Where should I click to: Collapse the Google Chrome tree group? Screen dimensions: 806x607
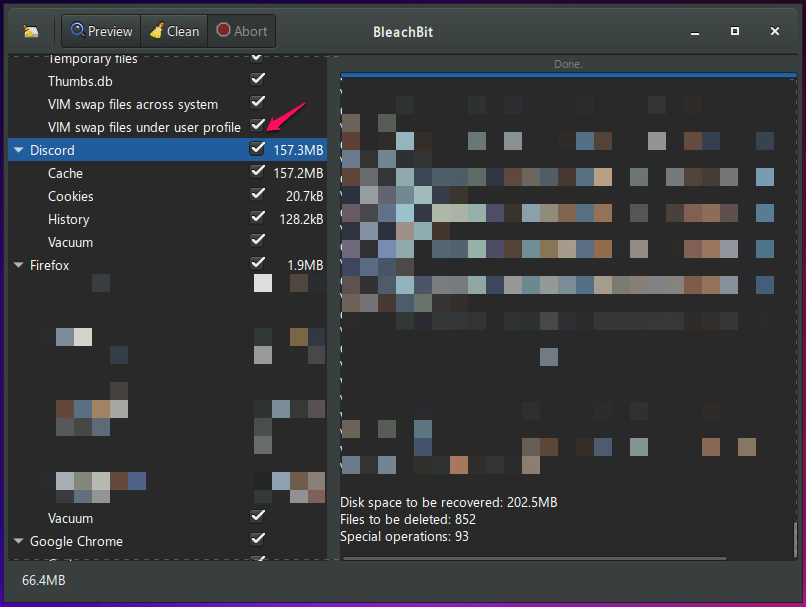coord(19,541)
